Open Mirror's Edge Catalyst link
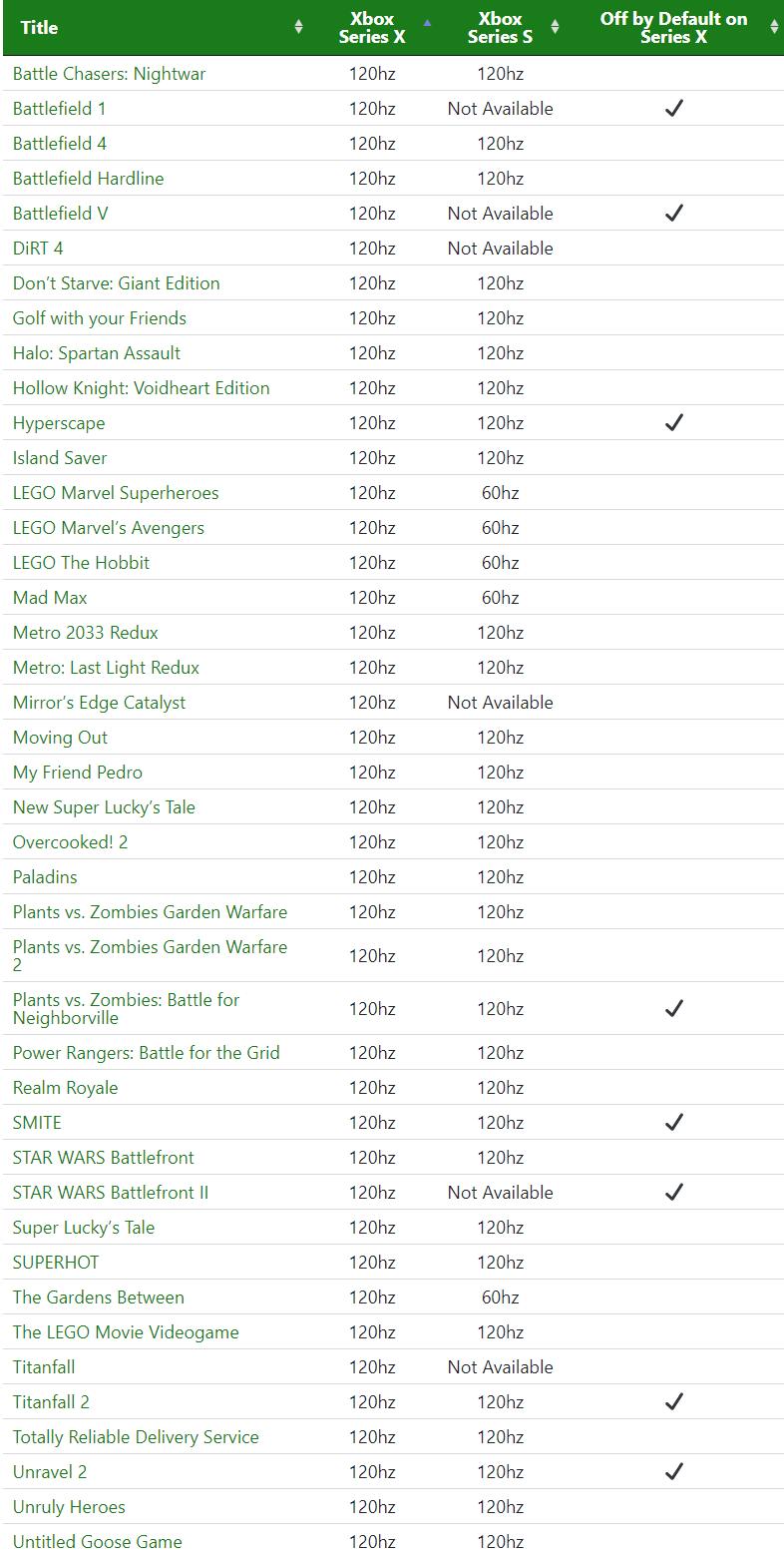784x1556 pixels. (99, 702)
